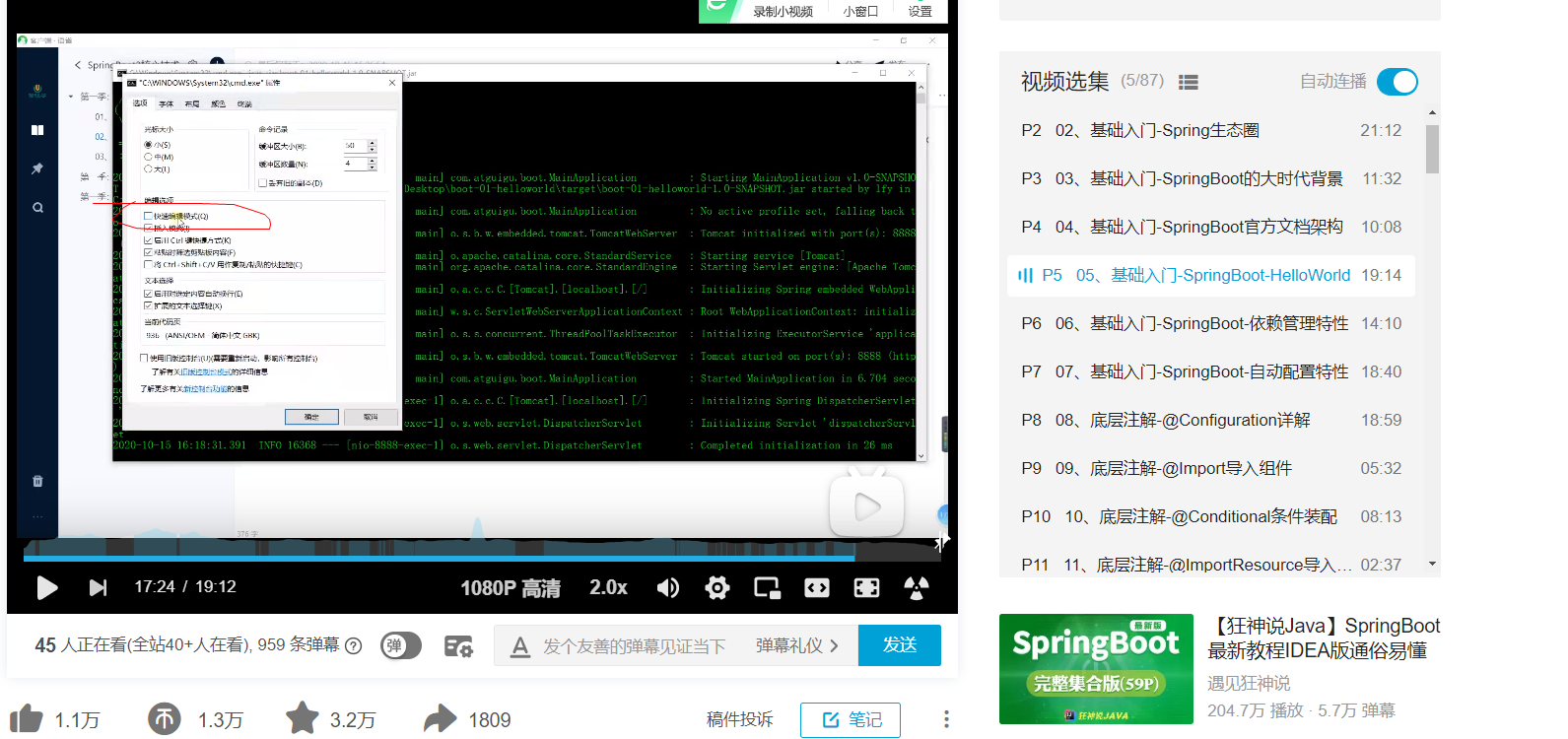Open the three-dot more options menu
The width and height of the screenshot is (1568, 739).
[946, 719]
